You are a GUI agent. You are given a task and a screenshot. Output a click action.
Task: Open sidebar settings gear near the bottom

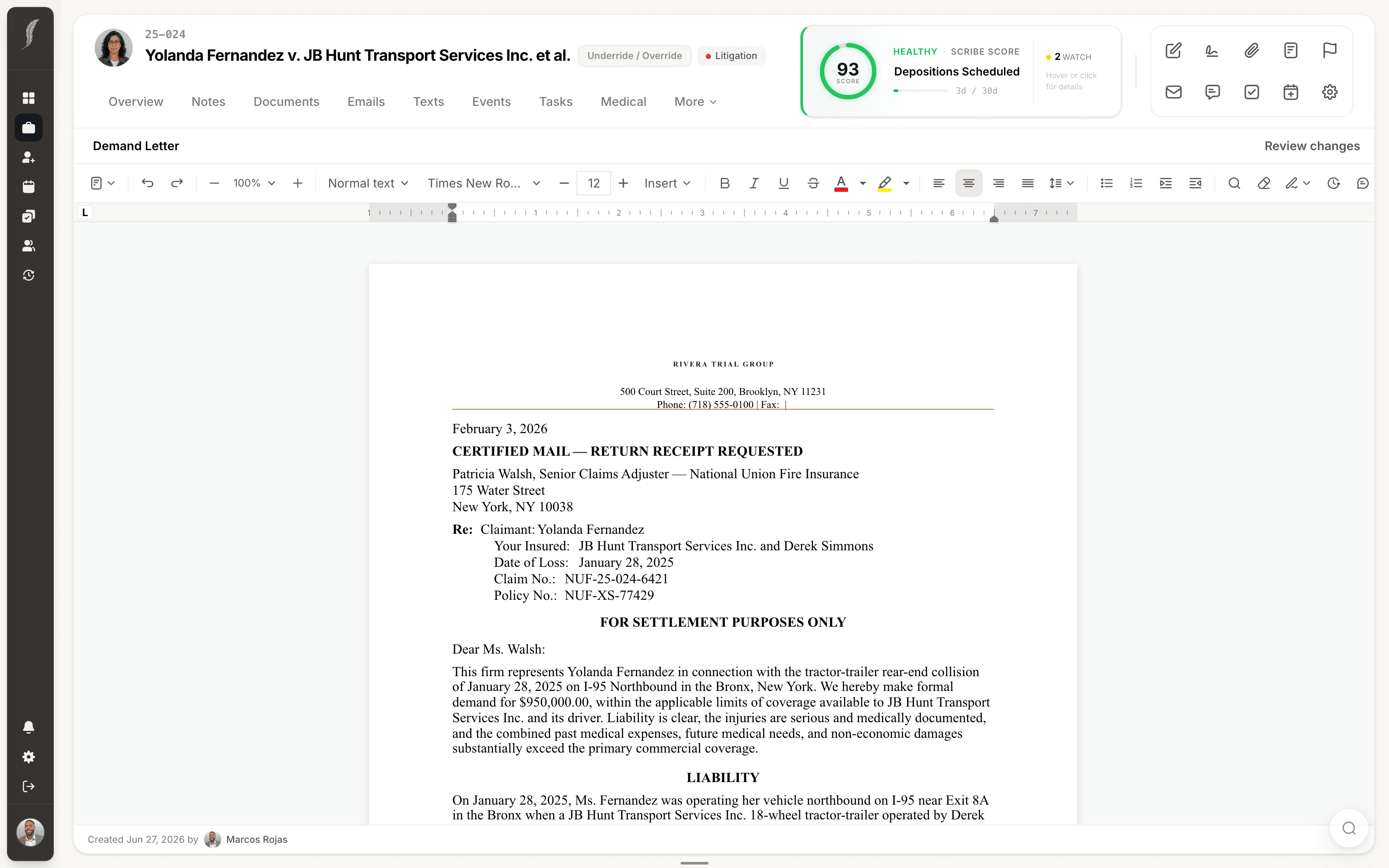point(29,756)
